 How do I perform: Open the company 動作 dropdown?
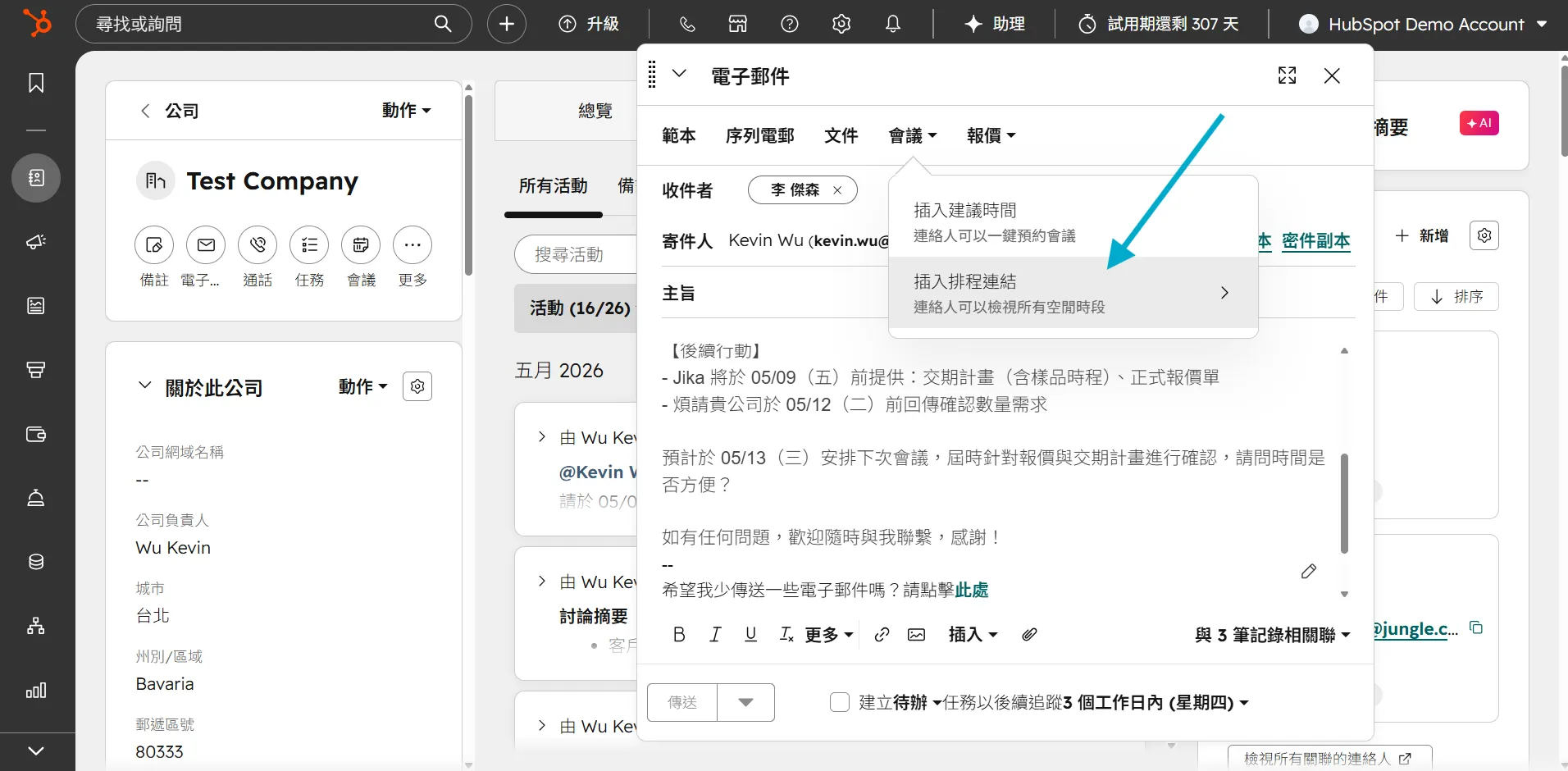click(407, 110)
